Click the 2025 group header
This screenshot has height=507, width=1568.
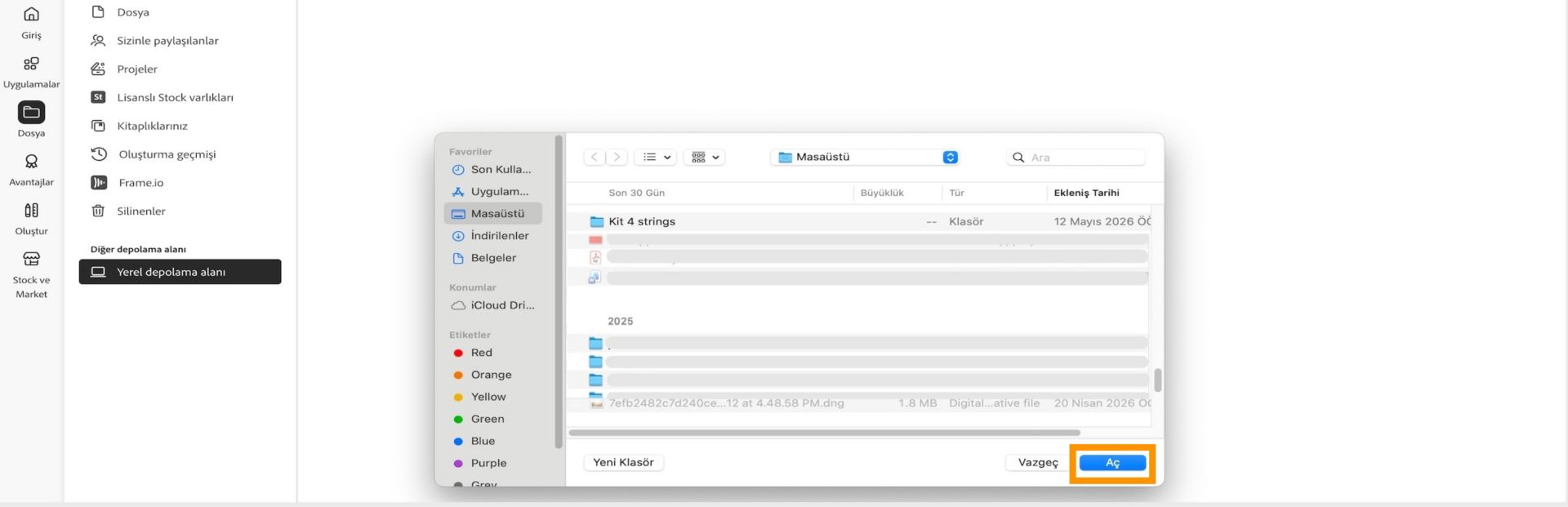click(620, 322)
